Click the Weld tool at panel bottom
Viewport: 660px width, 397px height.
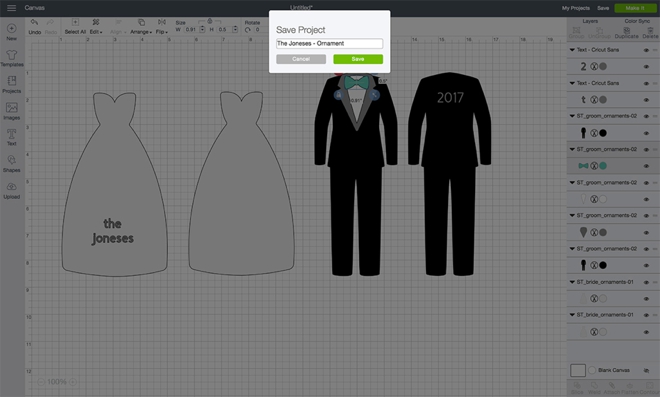coord(594,388)
